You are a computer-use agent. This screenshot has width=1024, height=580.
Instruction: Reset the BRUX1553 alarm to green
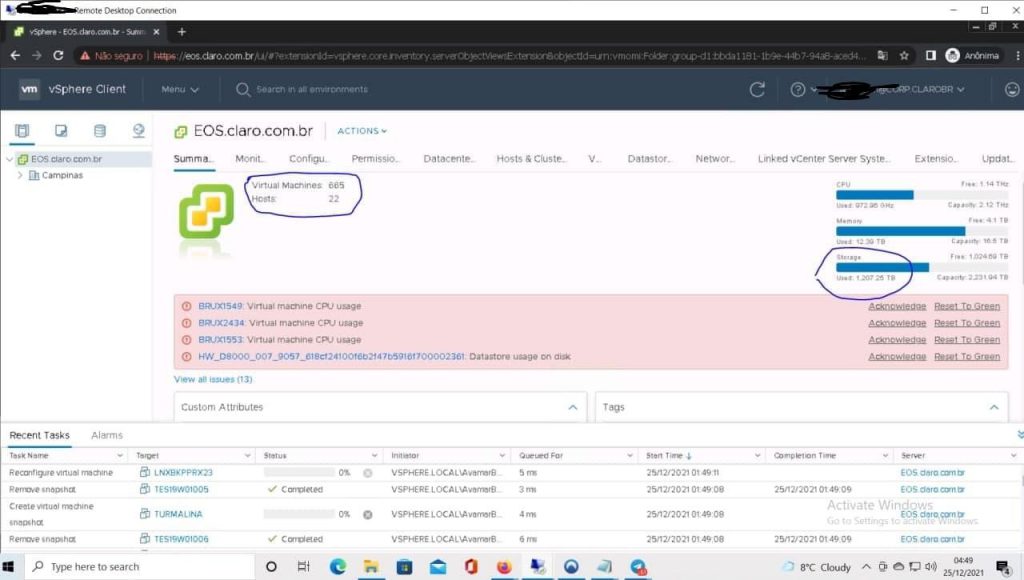click(967, 340)
